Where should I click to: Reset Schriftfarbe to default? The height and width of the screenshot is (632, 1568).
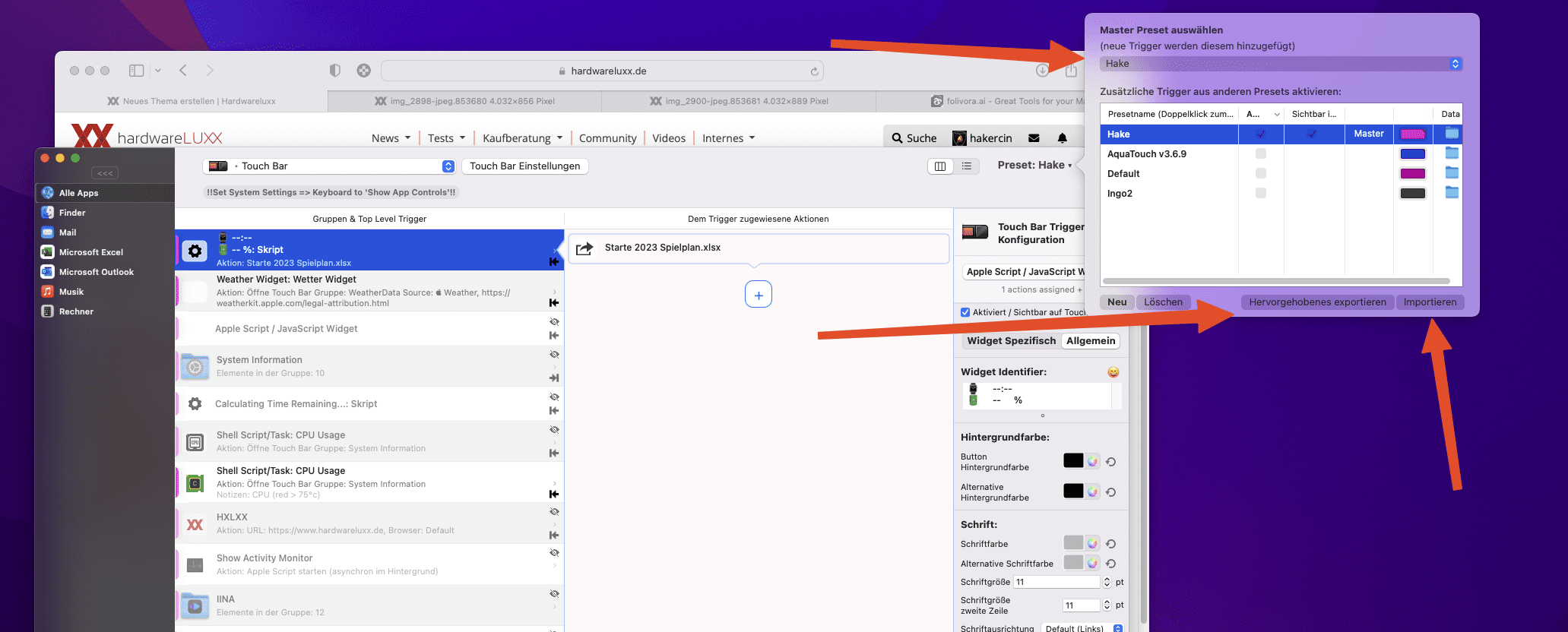(1110, 544)
